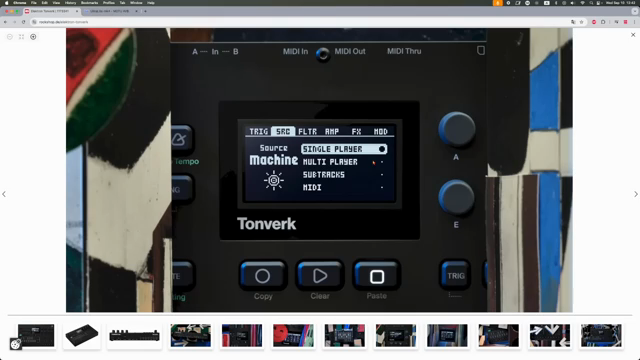Viewport: 640px width, 360px height.
Task: Open the rear panel connections thumbnail
Action: coord(135,336)
